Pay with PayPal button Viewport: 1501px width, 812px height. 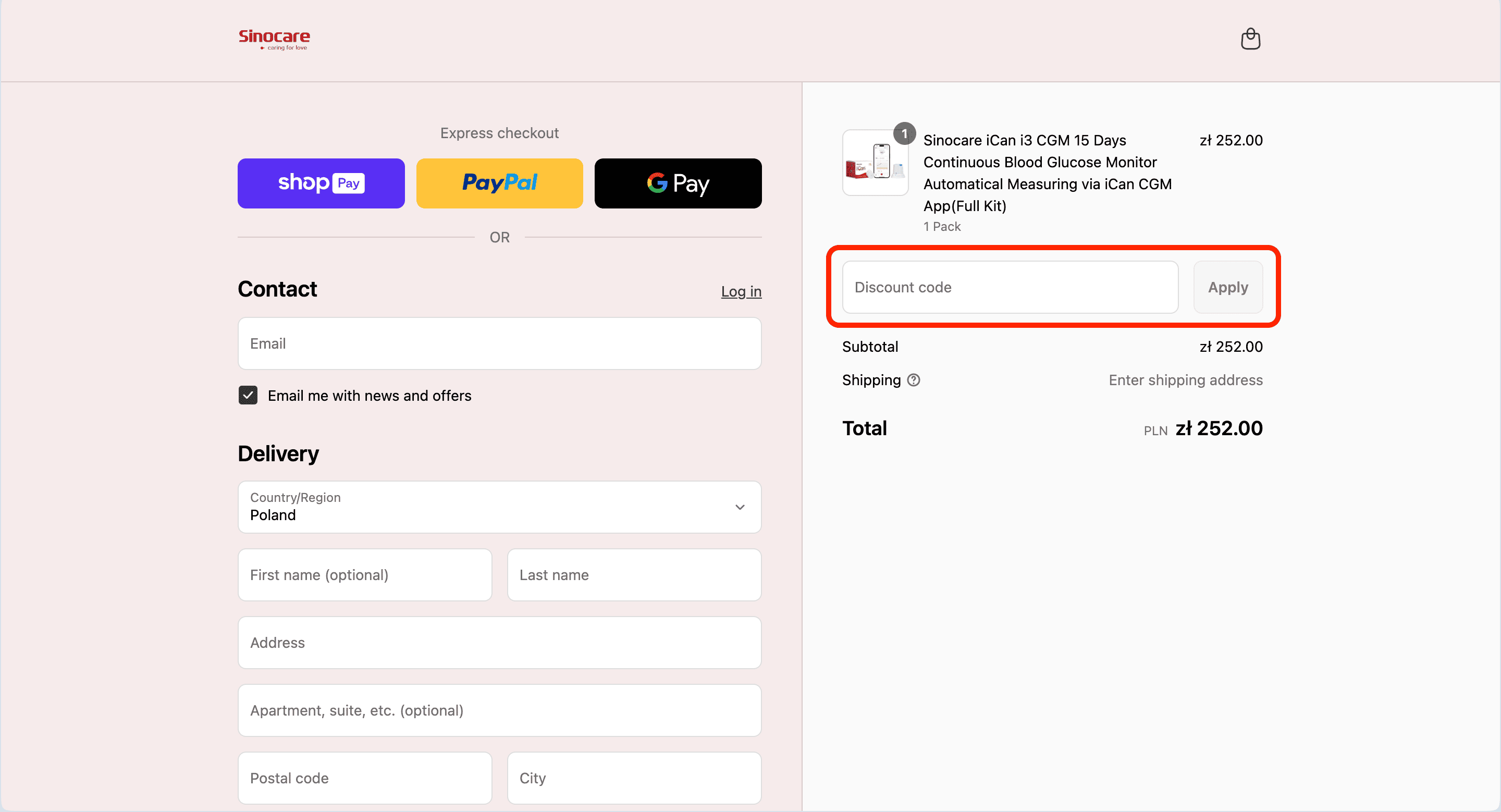tap(499, 183)
